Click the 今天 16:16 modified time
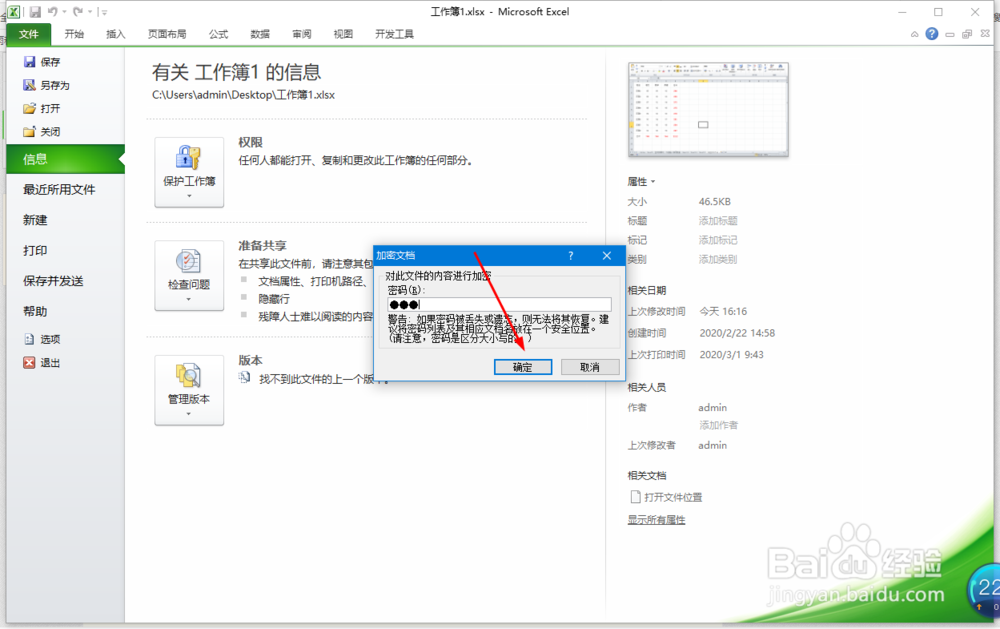 coord(723,311)
